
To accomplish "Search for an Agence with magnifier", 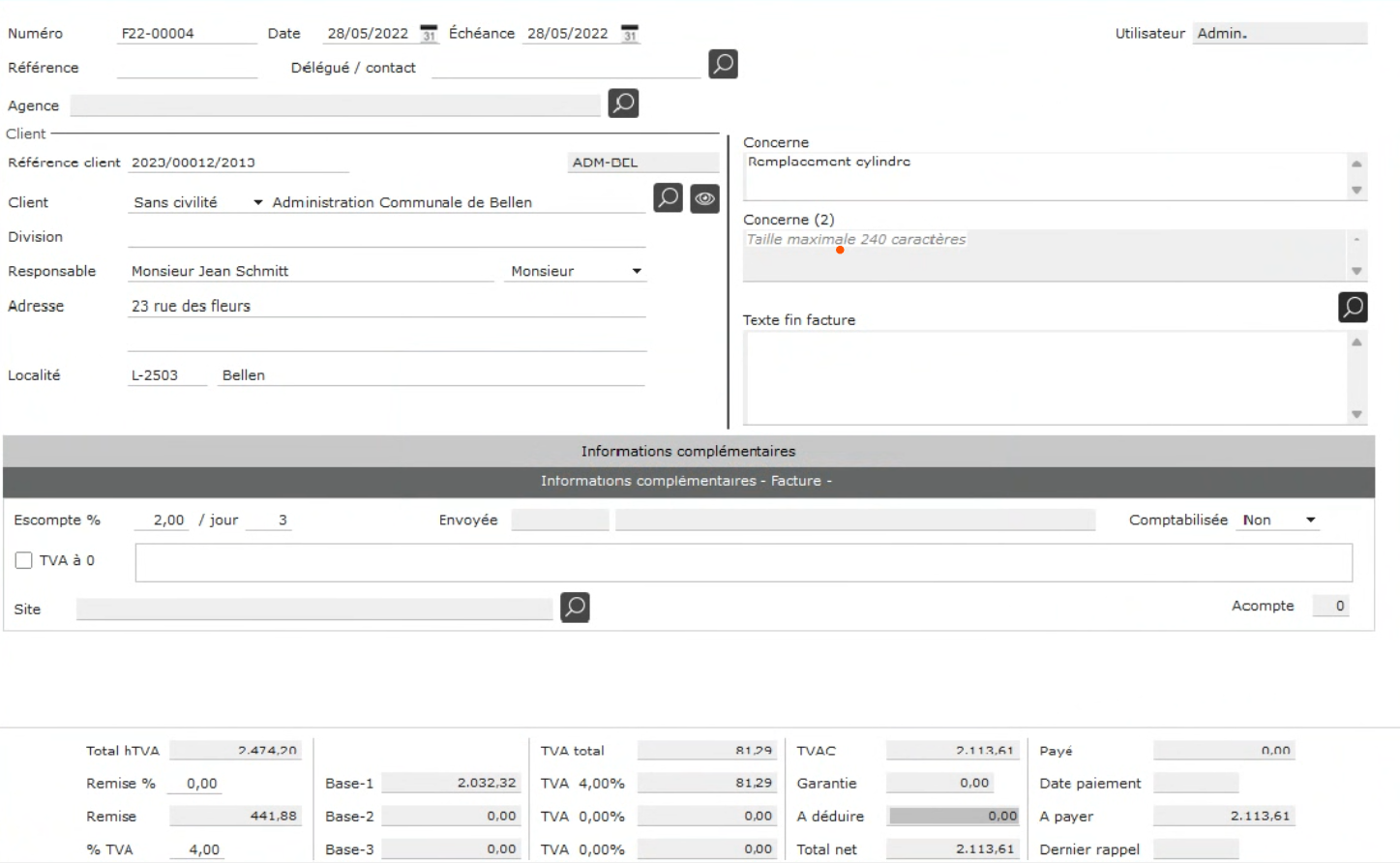I will click(x=623, y=104).
